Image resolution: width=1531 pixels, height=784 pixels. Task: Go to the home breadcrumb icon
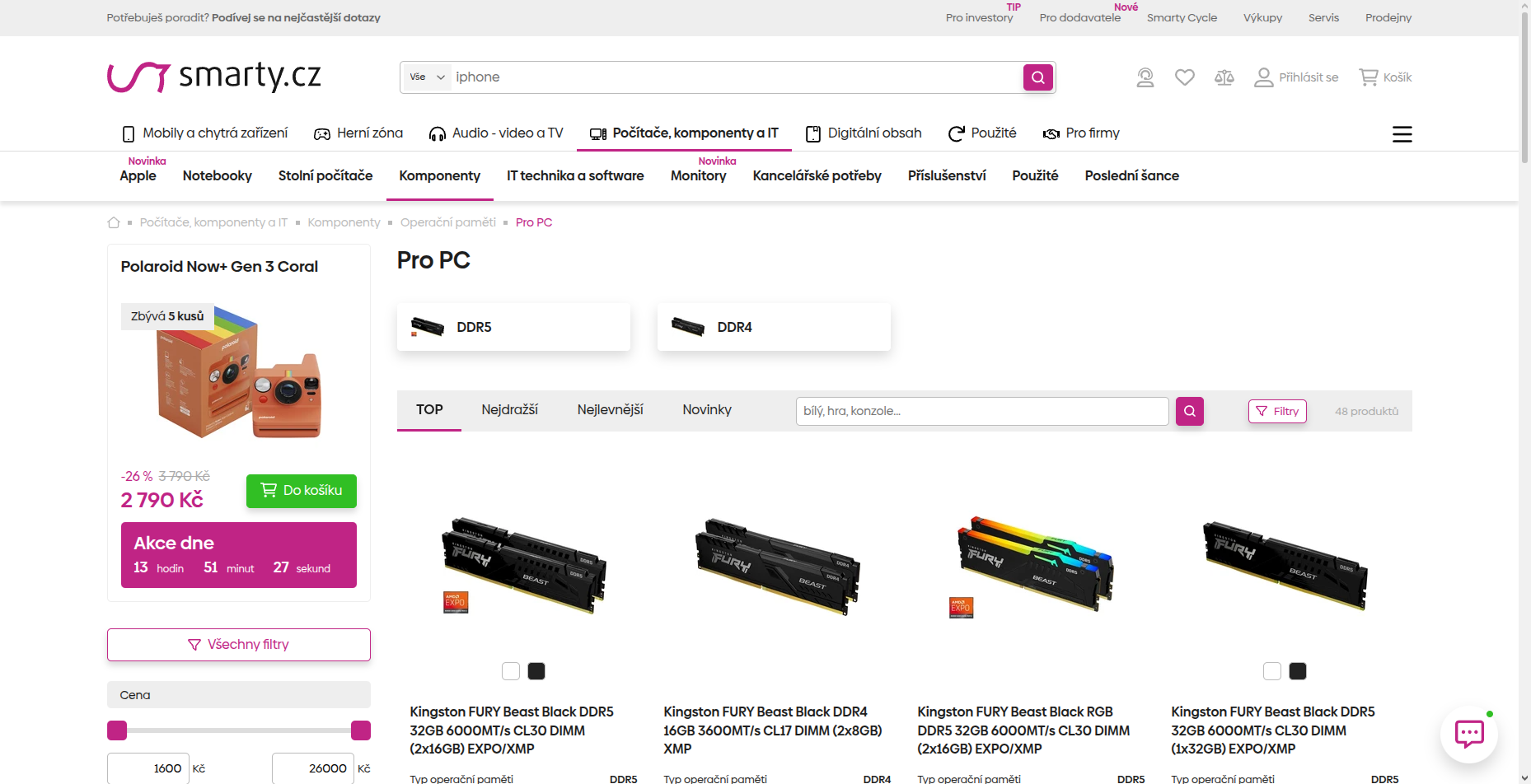[x=114, y=222]
